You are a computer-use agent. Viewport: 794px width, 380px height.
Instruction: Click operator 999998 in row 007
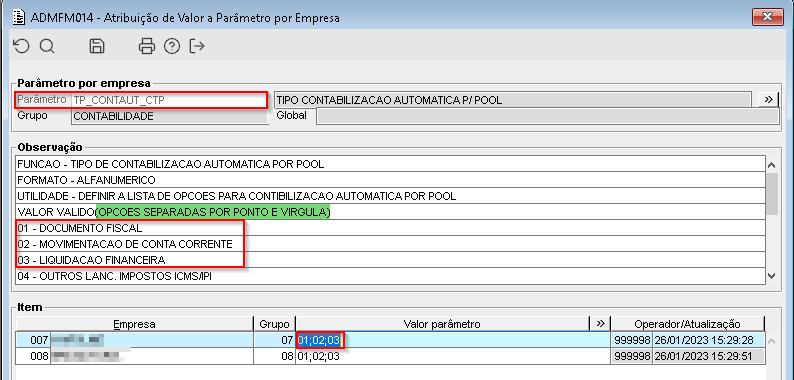pos(631,339)
